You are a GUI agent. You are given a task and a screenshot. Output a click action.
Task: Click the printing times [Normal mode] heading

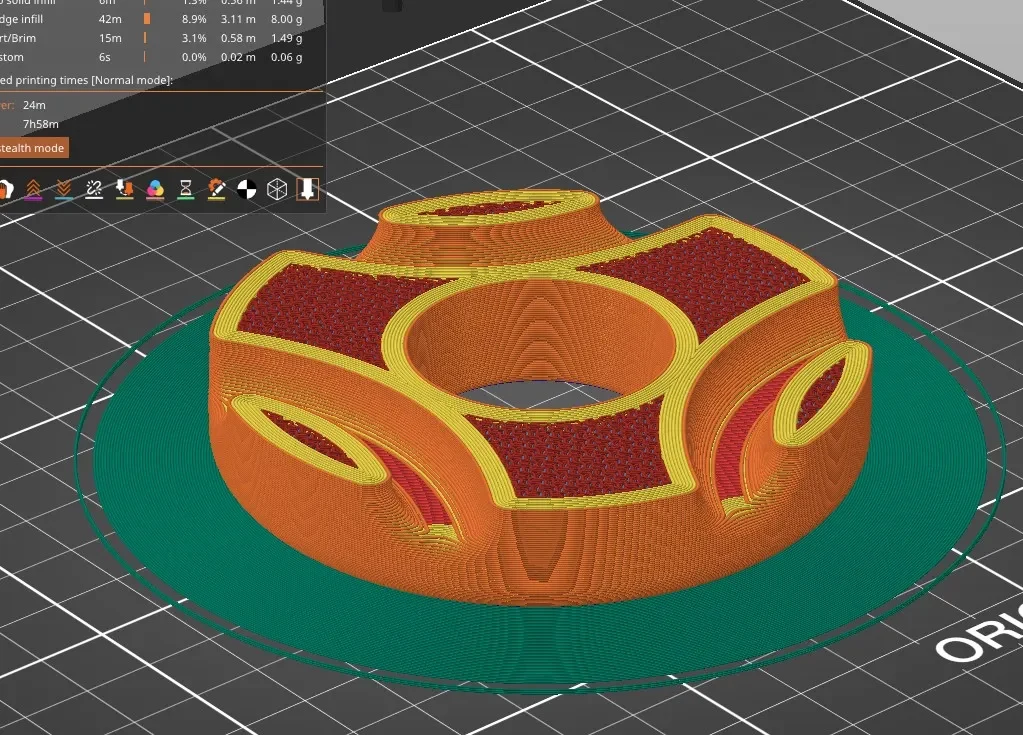[x=86, y=80]
